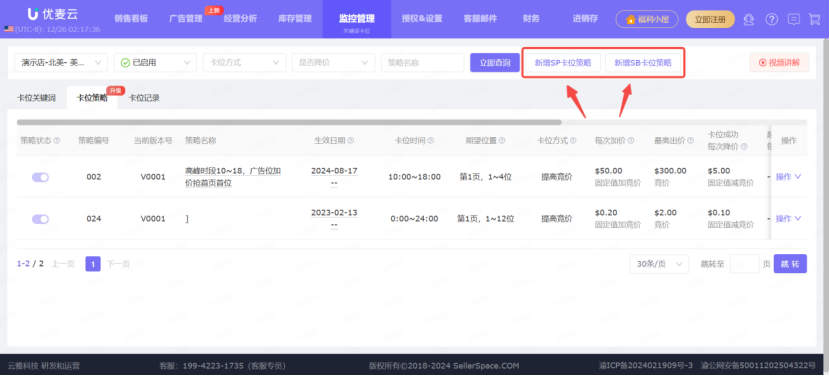
Task: Open the 进销存 menu
Action: click(x=585, y=19)
